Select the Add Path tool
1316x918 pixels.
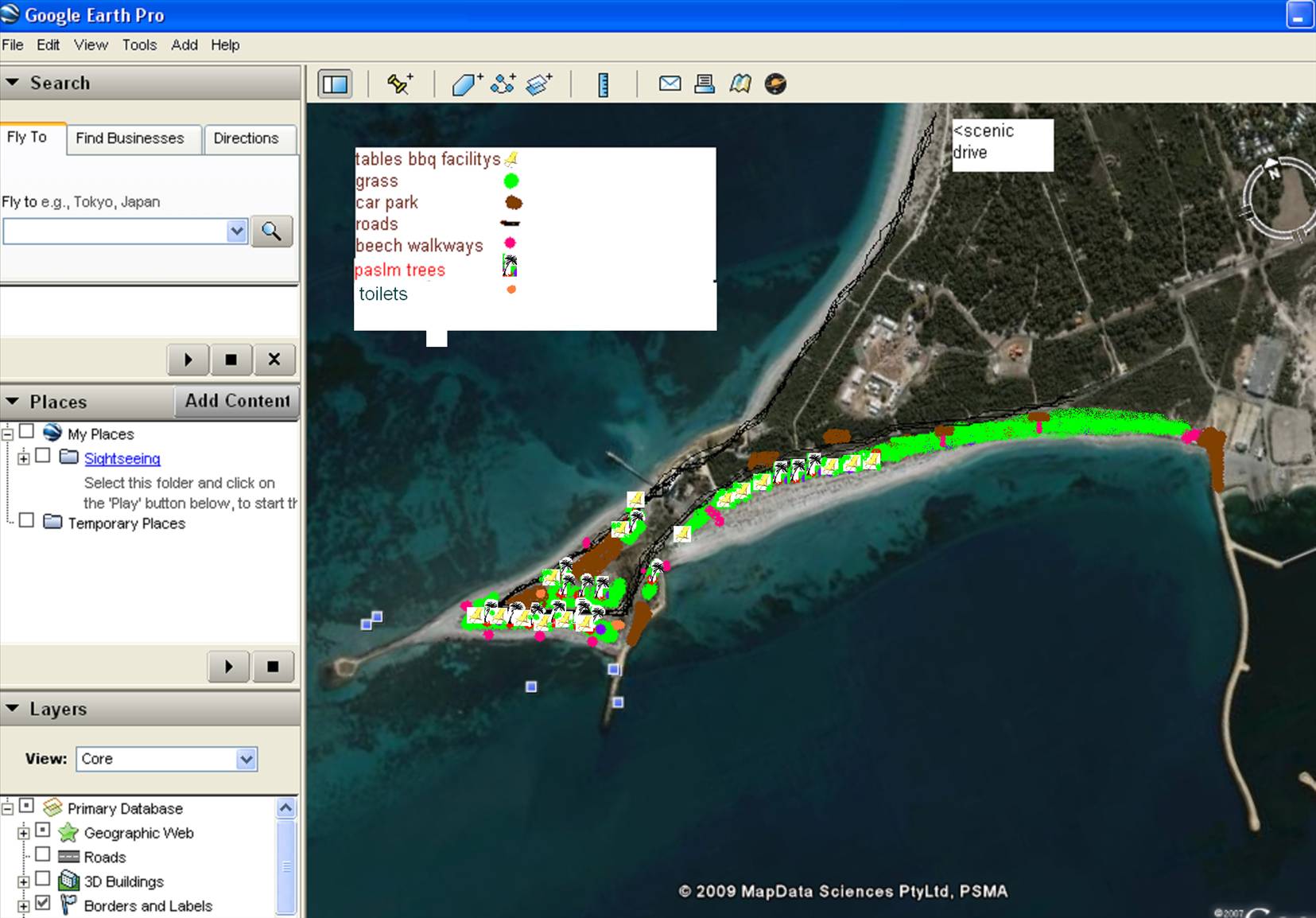tap(503, 84)
